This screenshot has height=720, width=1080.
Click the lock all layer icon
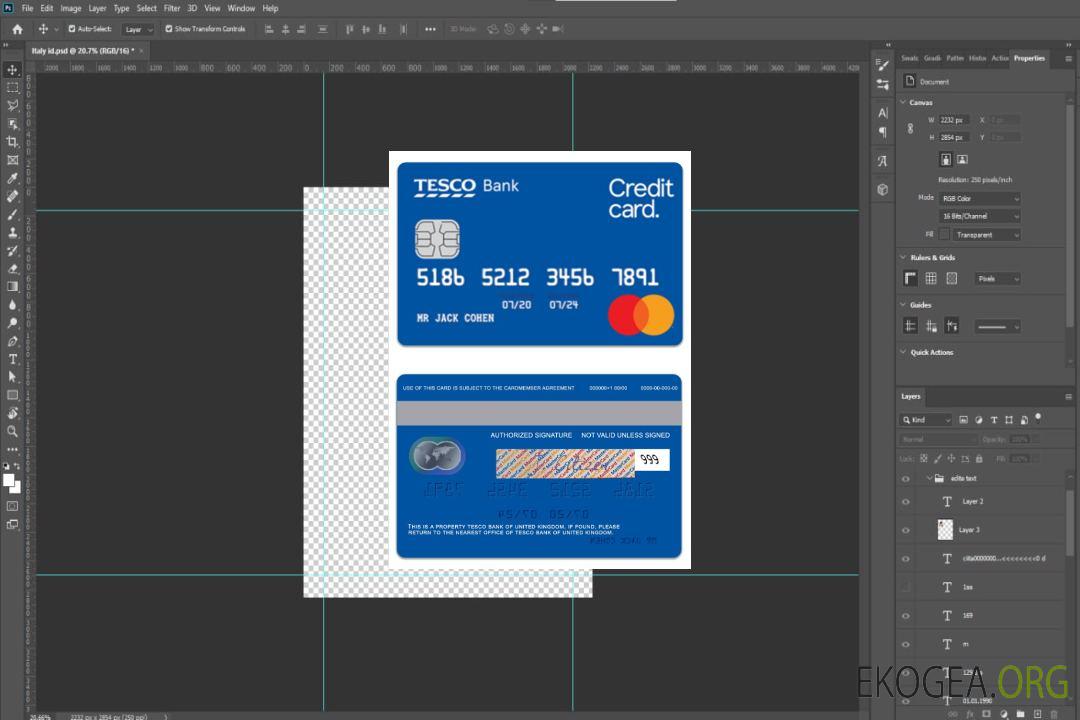click(x=979, y=459)
